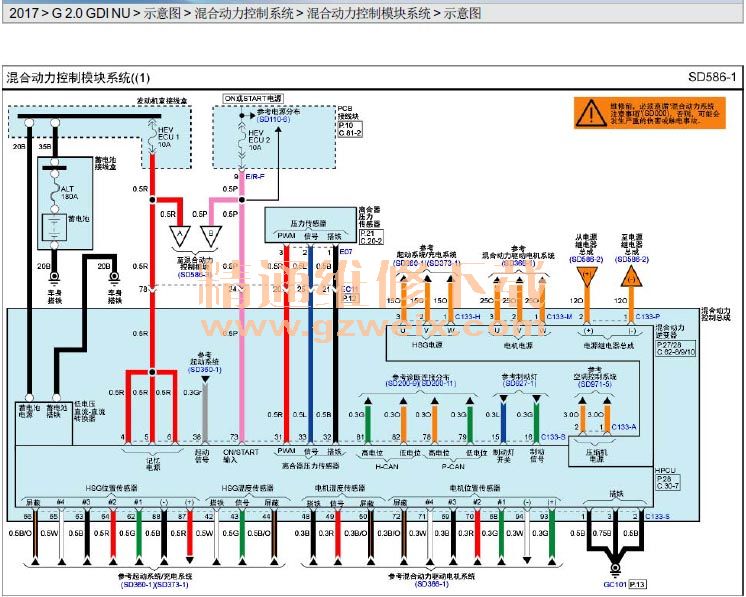Image resolution: width=746 pixels, height=597 pixels.
Task: Click the GC101 ground symbol
Action: click(x=615, y=569)
